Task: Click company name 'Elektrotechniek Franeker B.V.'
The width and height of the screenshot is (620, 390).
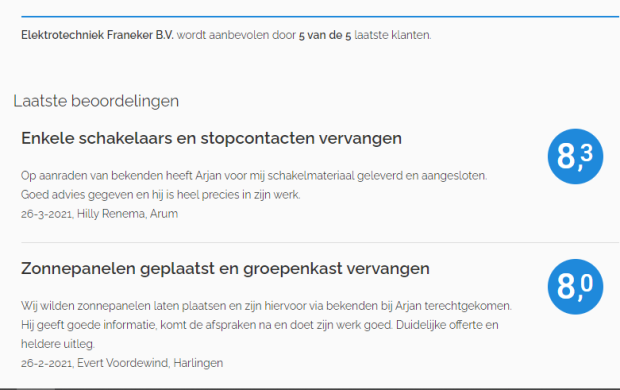Action: click(x=97, y=35)
